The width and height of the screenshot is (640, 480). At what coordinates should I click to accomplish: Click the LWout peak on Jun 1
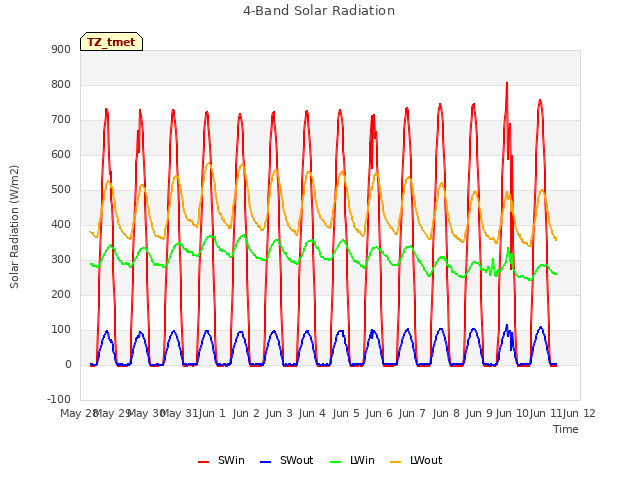click(x=209, y=163)
